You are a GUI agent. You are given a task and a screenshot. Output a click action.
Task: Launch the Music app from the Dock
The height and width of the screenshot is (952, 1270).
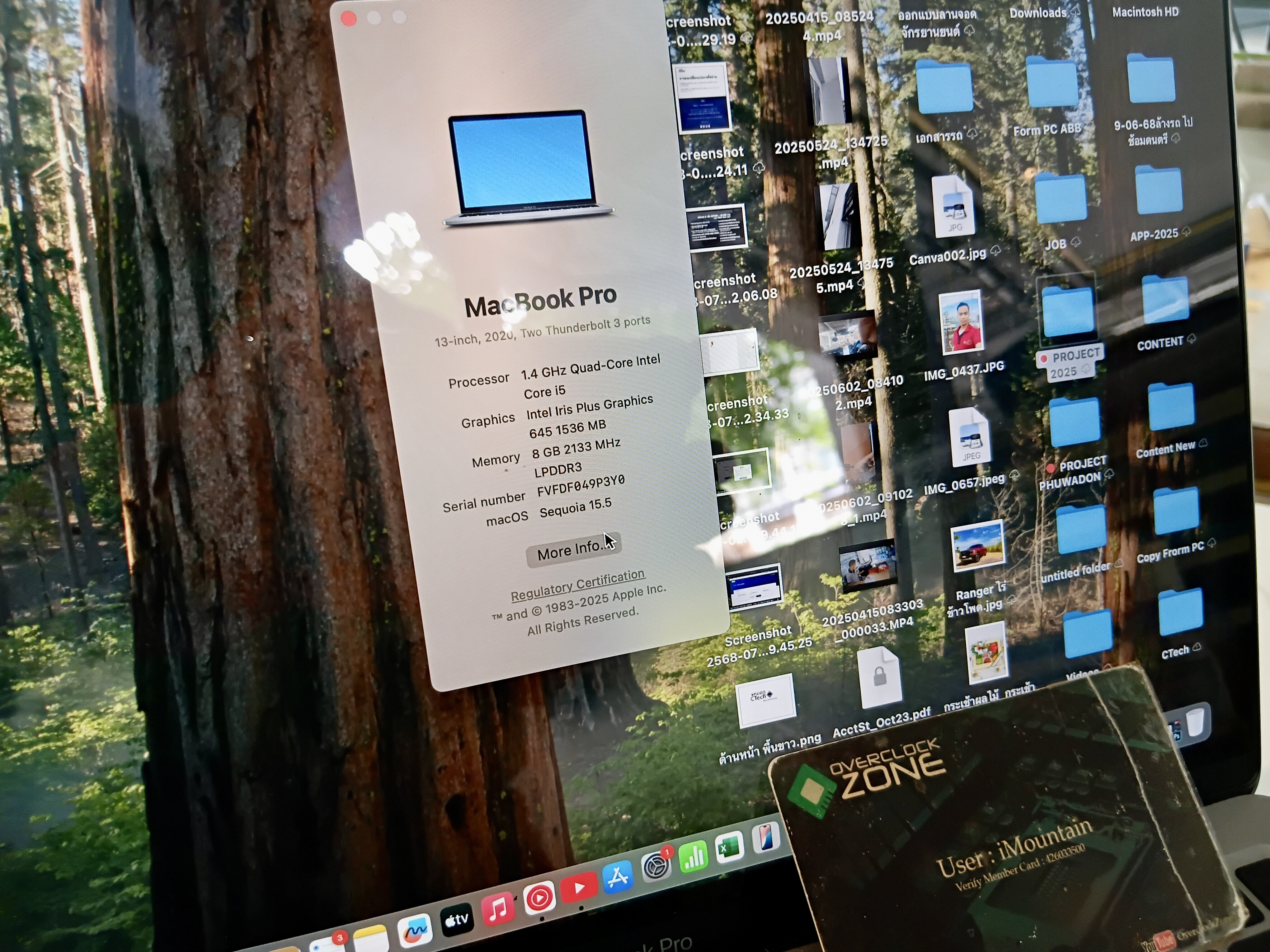pos(497,910)
